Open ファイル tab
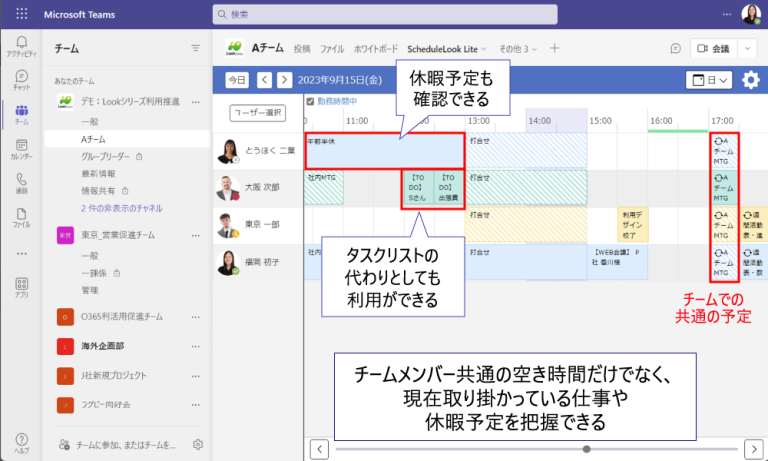The image size is (768, 461). click(x=332, y=49)
